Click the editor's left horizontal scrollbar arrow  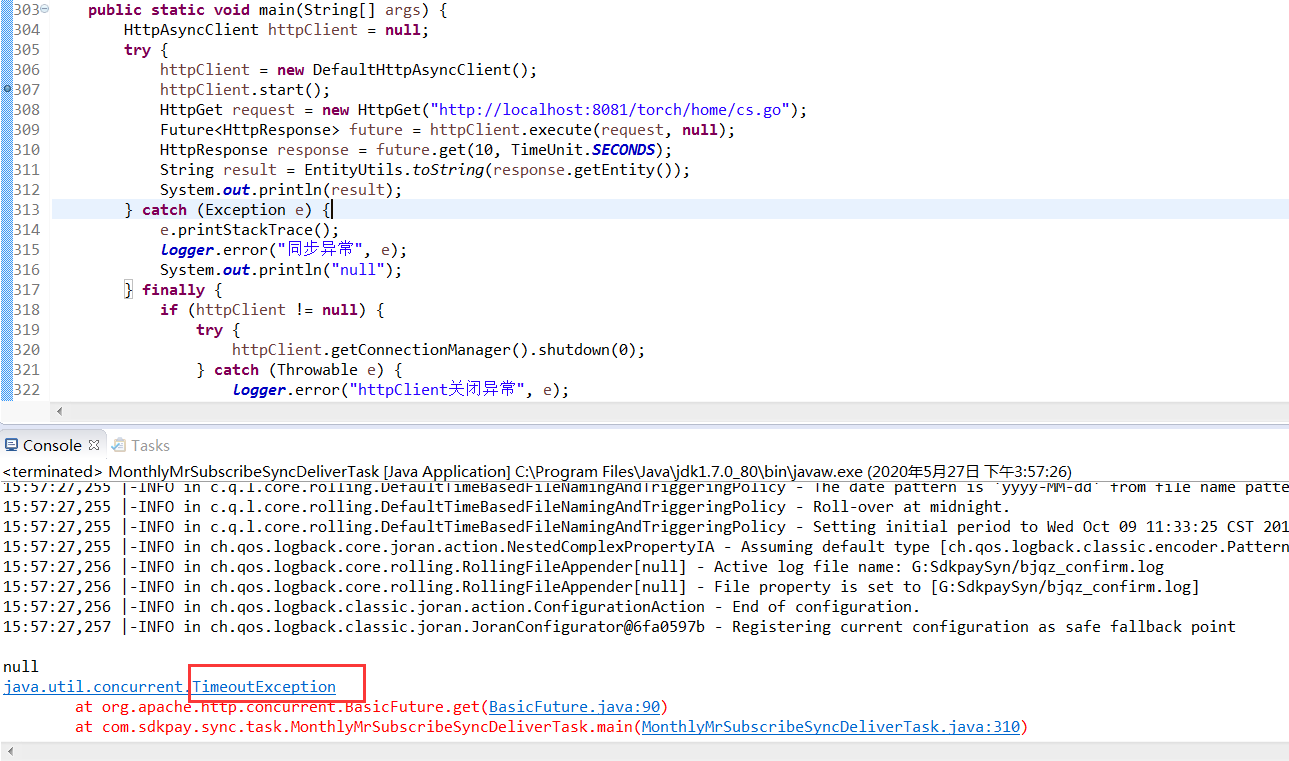click(58, 411)
